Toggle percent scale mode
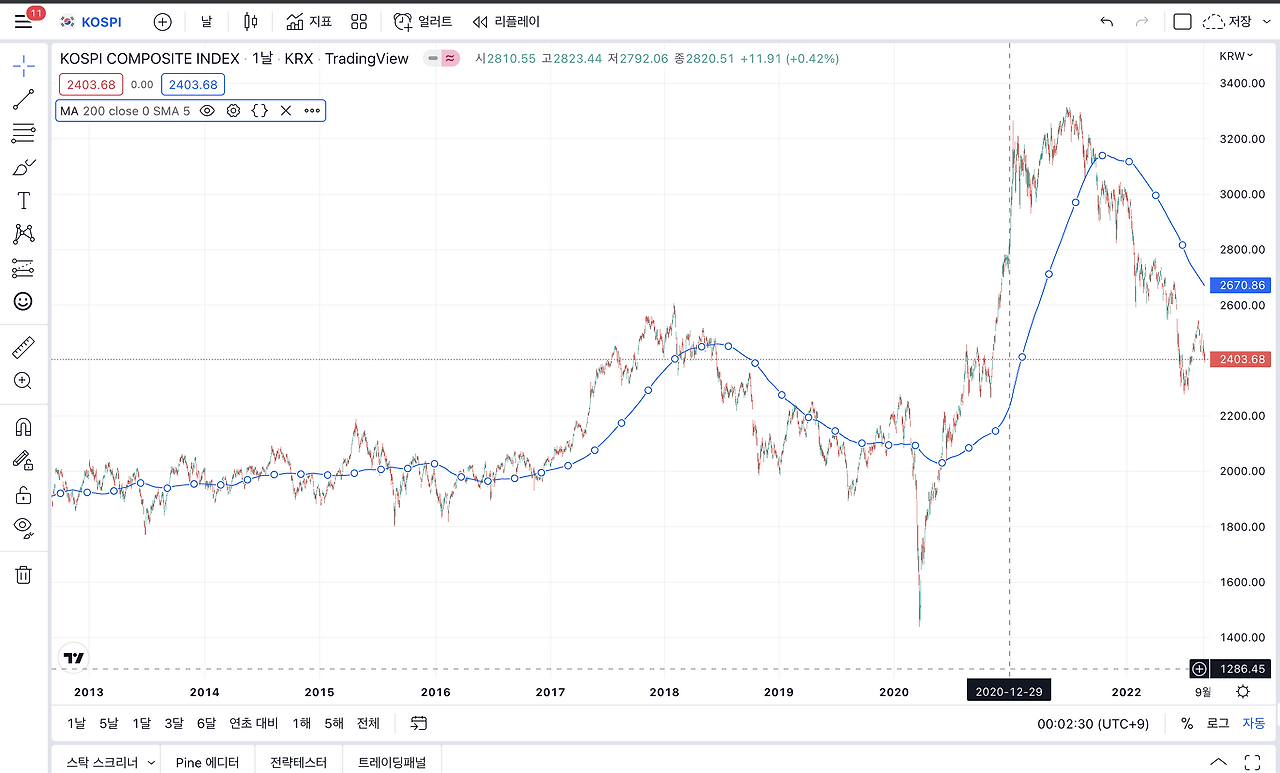The width and height of the screenshot is (1280, 773). 1187,723
